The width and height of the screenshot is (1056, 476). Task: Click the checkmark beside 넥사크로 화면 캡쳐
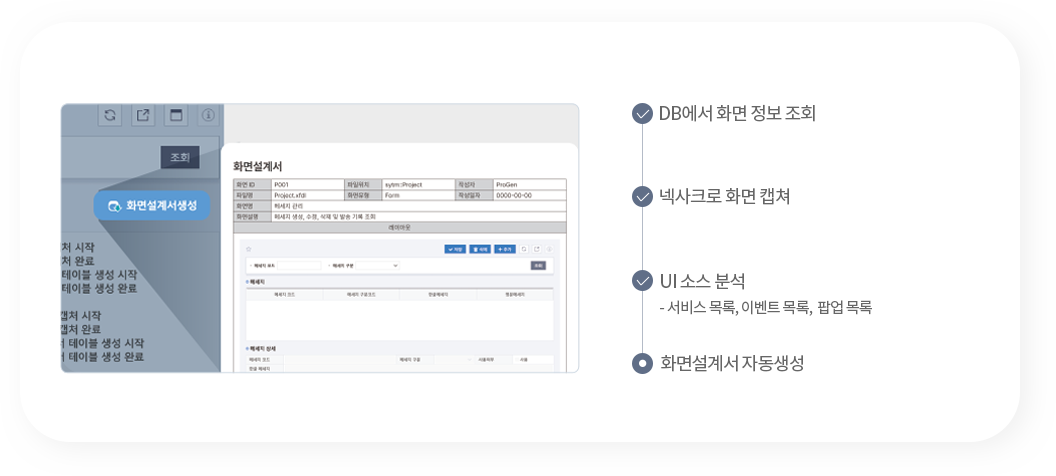click(643, 196)
